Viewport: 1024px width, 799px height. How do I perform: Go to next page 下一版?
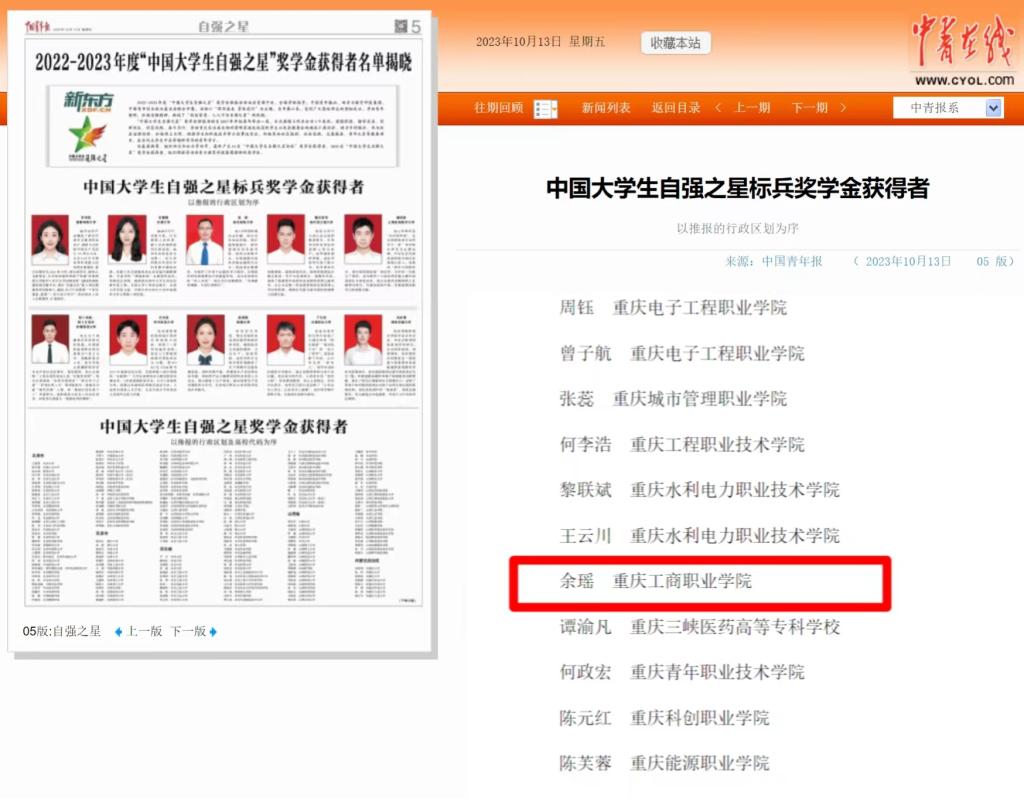[188, 631]
